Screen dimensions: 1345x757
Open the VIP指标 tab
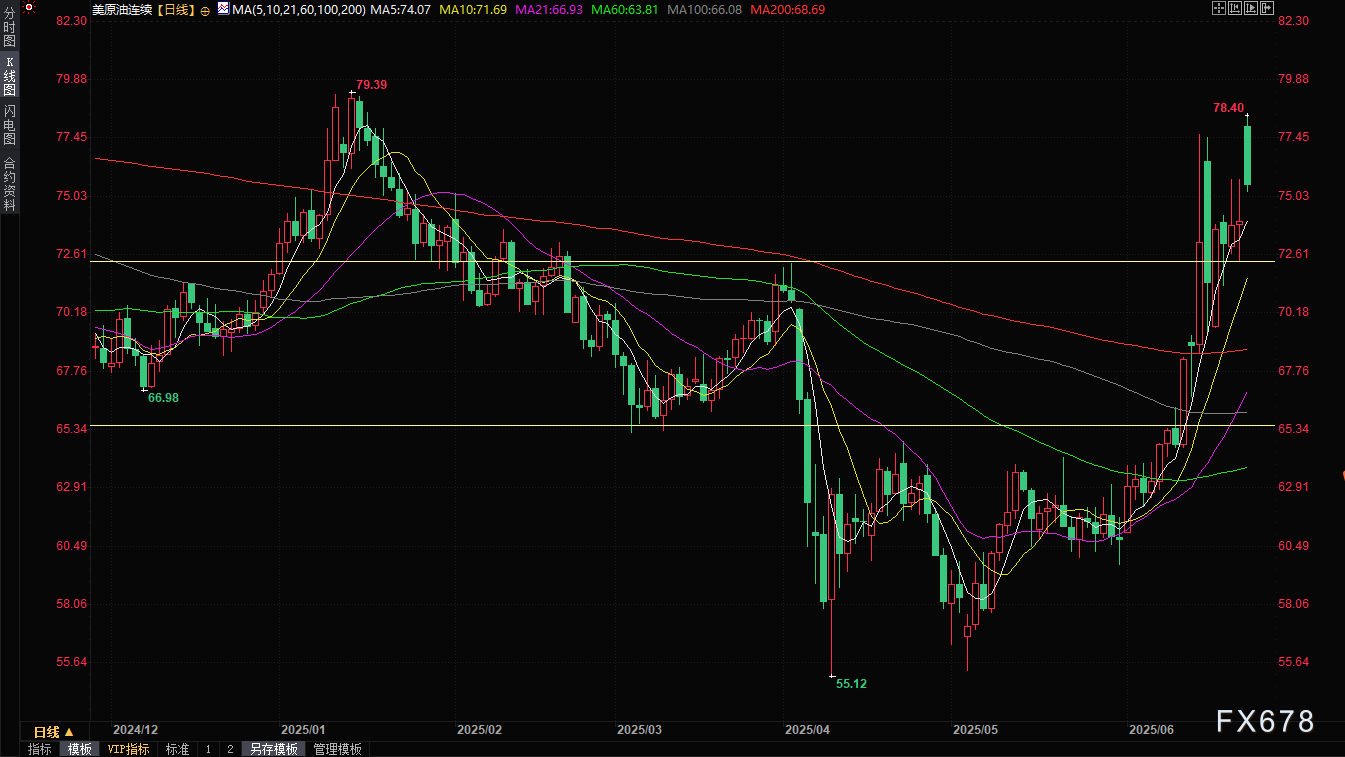[x=128, y=749]
